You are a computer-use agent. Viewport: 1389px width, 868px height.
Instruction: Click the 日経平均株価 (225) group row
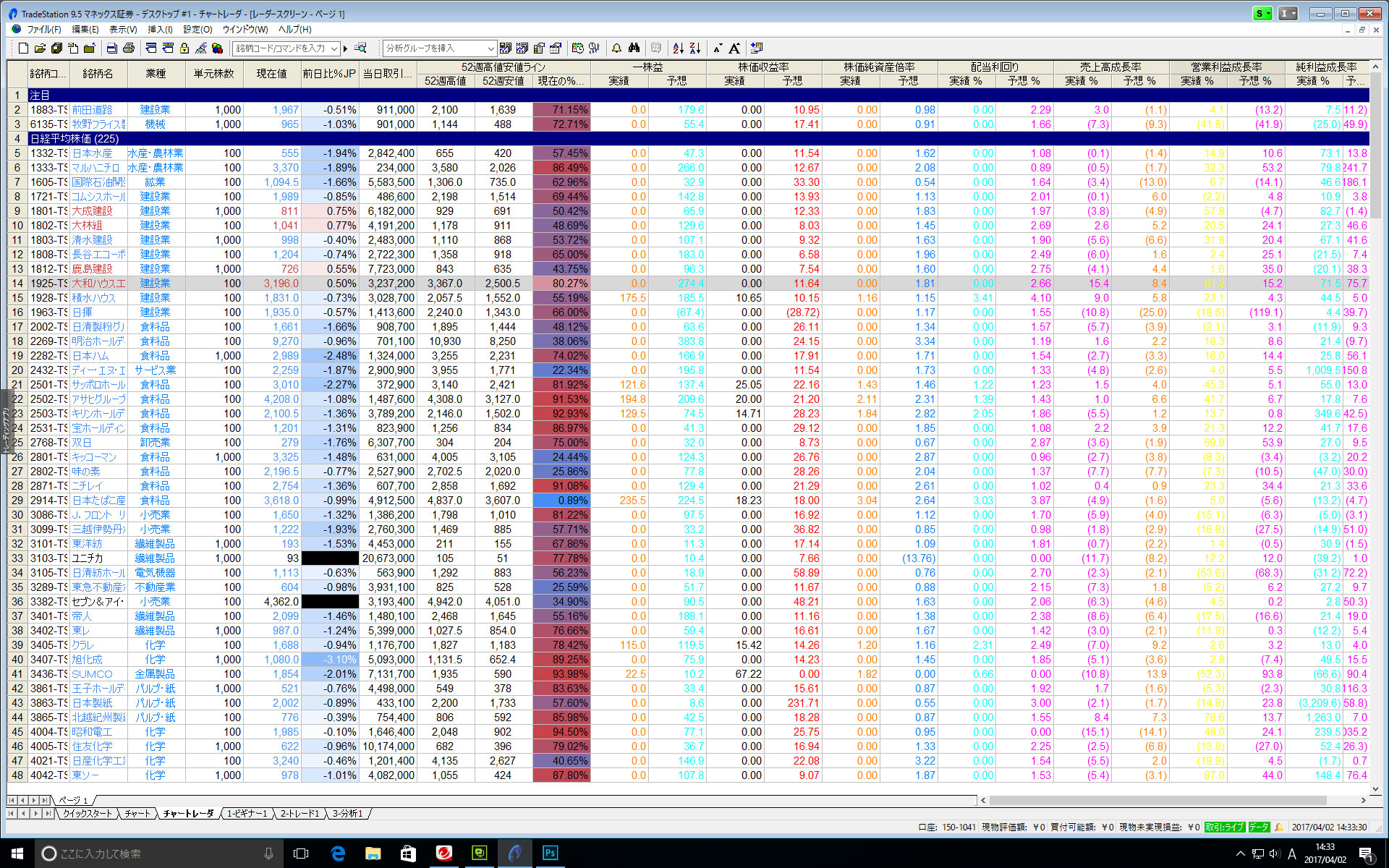(699, 139)
